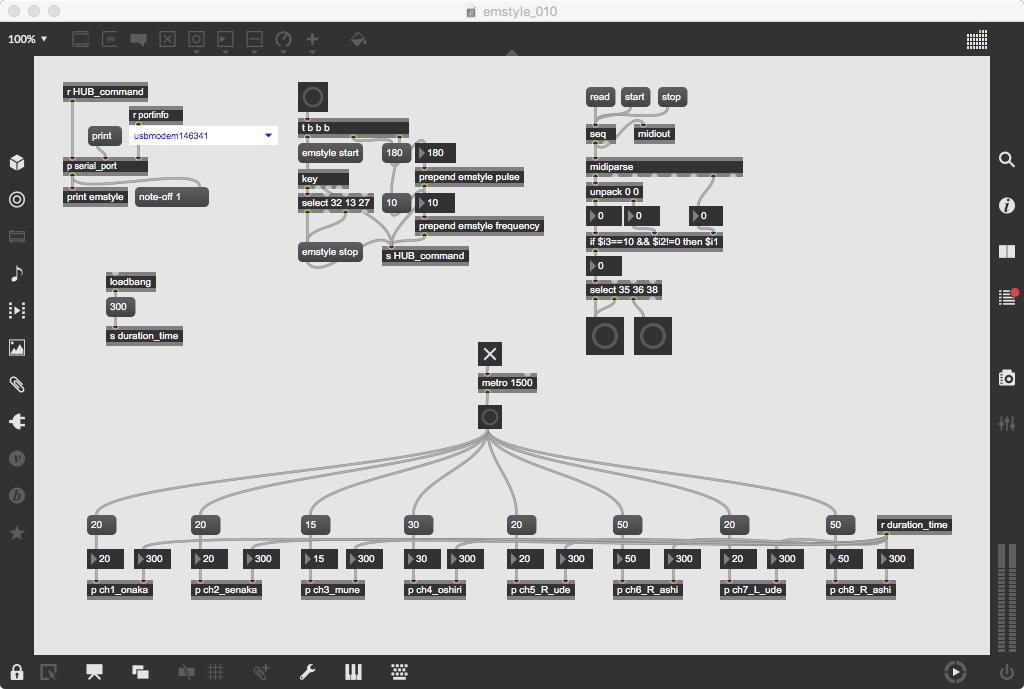Open the calendar grid icon top right
1024x689 pixels.
[976, 40]
